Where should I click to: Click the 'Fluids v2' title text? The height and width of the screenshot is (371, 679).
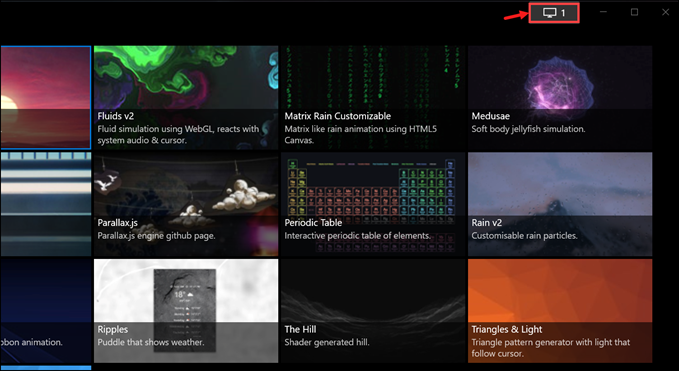[x=116, y=116]
